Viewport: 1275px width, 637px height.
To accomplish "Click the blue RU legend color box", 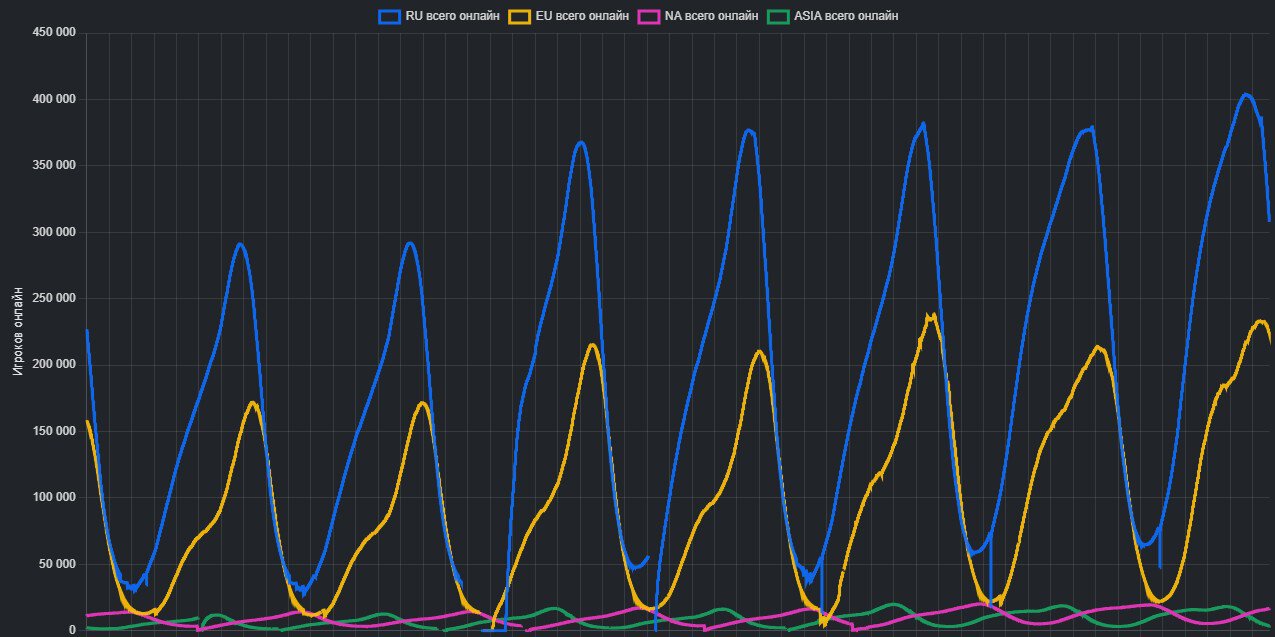I will coord(389,16).
